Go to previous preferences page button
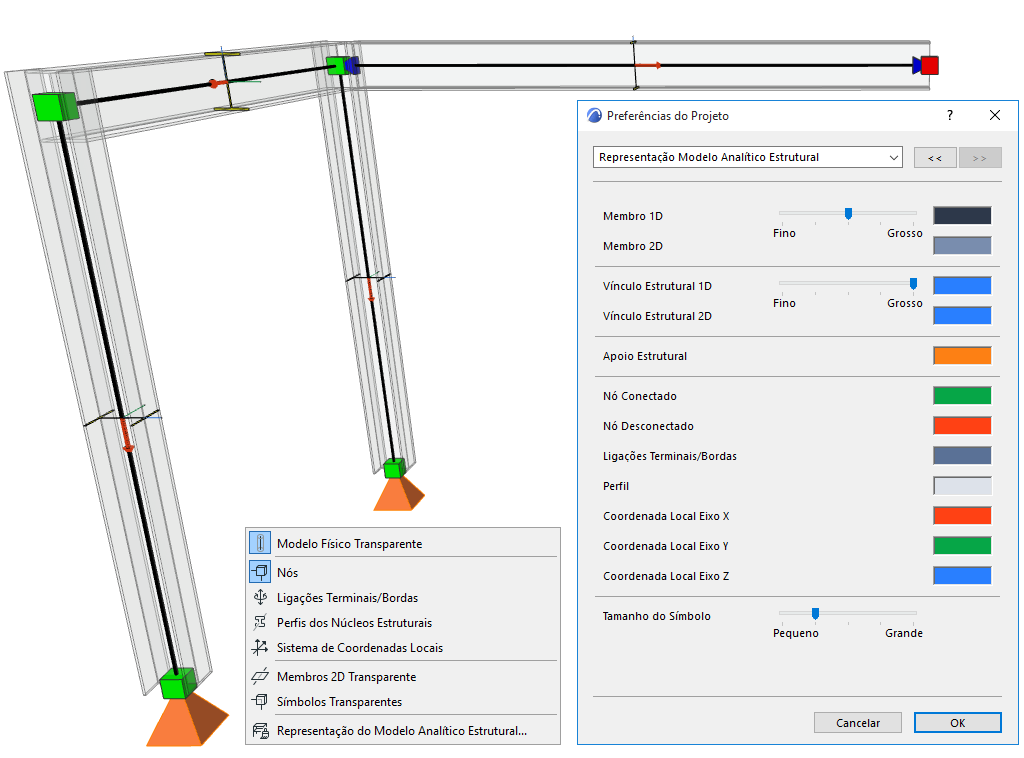 935,158
